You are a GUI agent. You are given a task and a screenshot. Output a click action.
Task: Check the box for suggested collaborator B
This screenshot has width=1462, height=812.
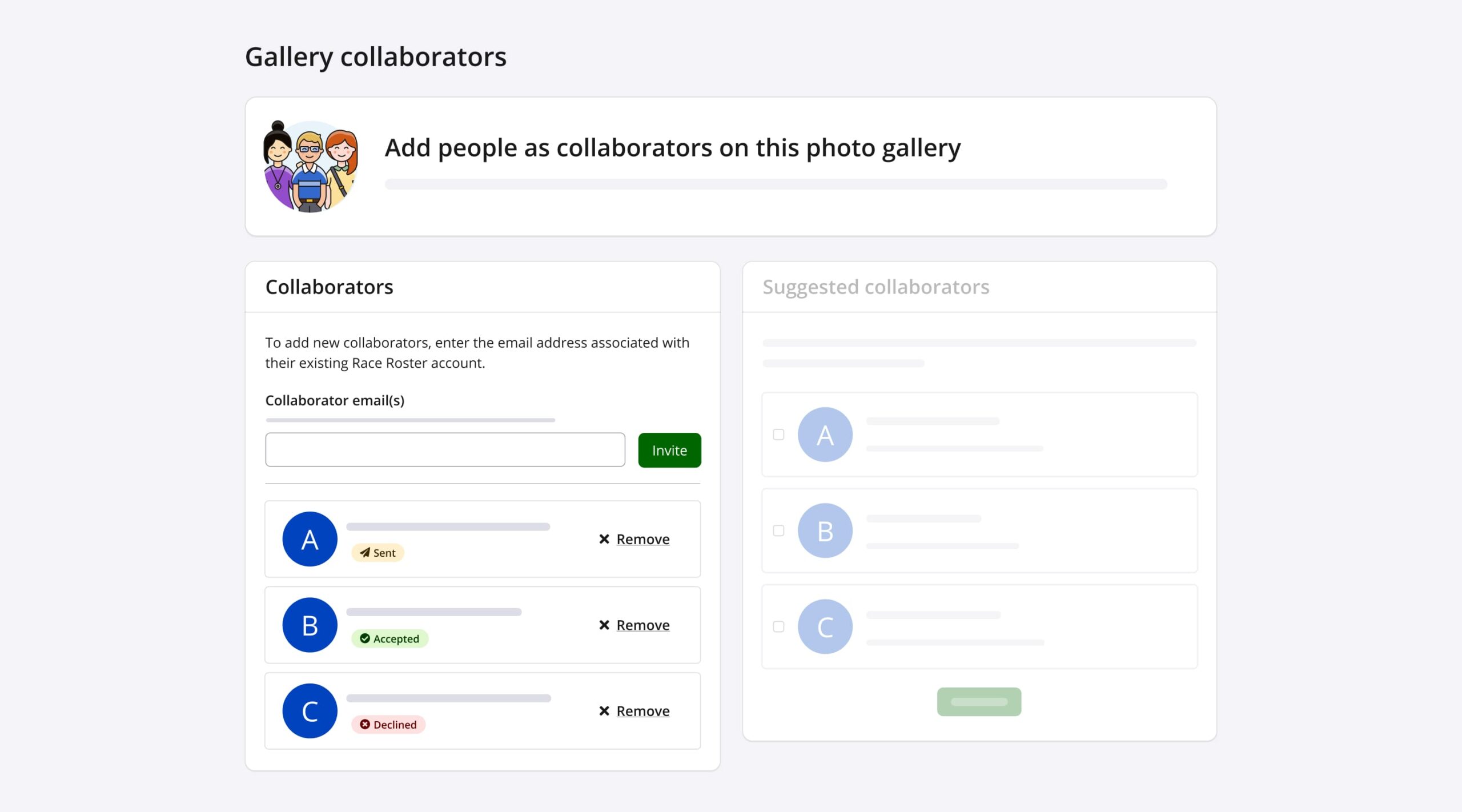pyautogui.click(x=778, y=530)
